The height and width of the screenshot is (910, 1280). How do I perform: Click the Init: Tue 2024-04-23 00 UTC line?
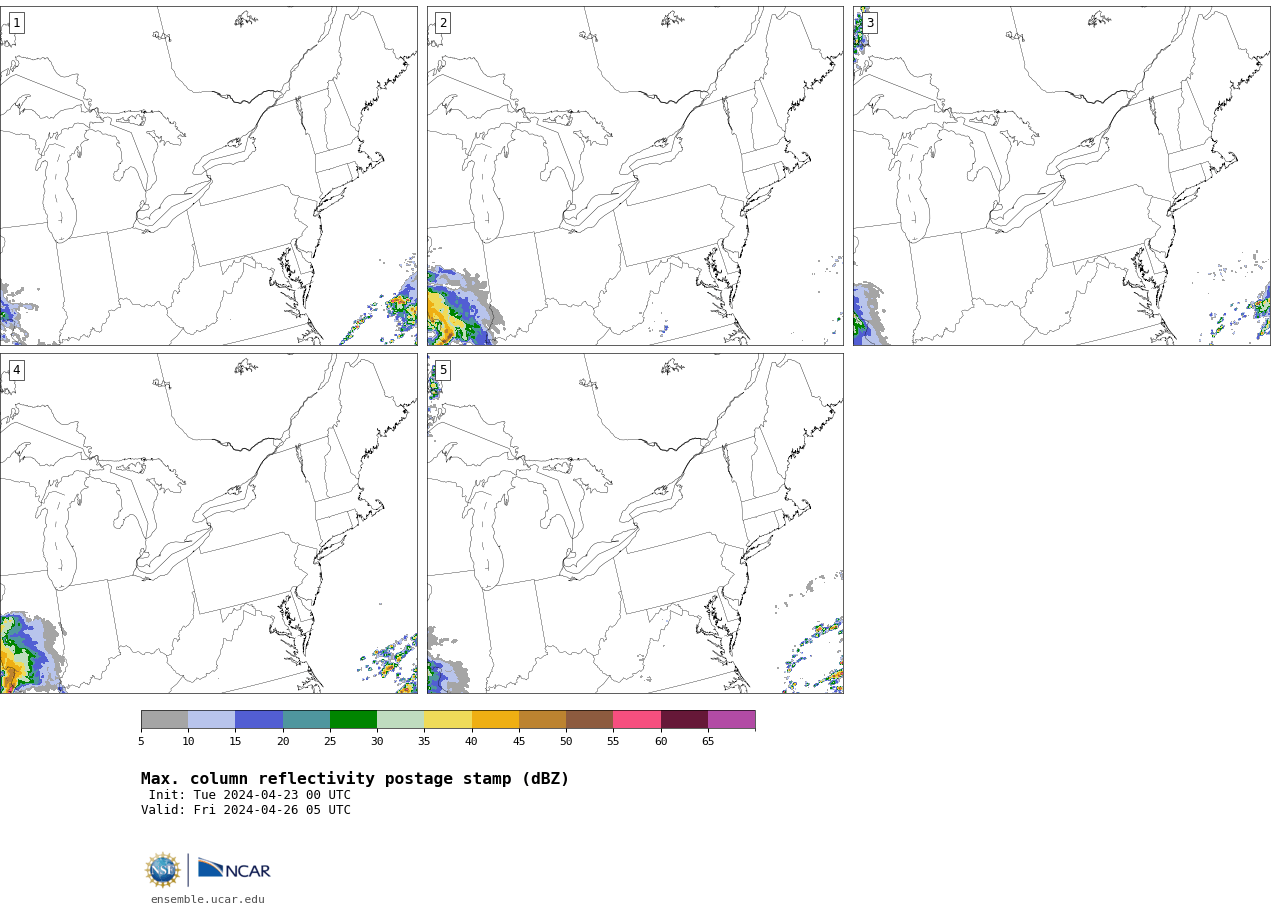[x=250, y=796]
